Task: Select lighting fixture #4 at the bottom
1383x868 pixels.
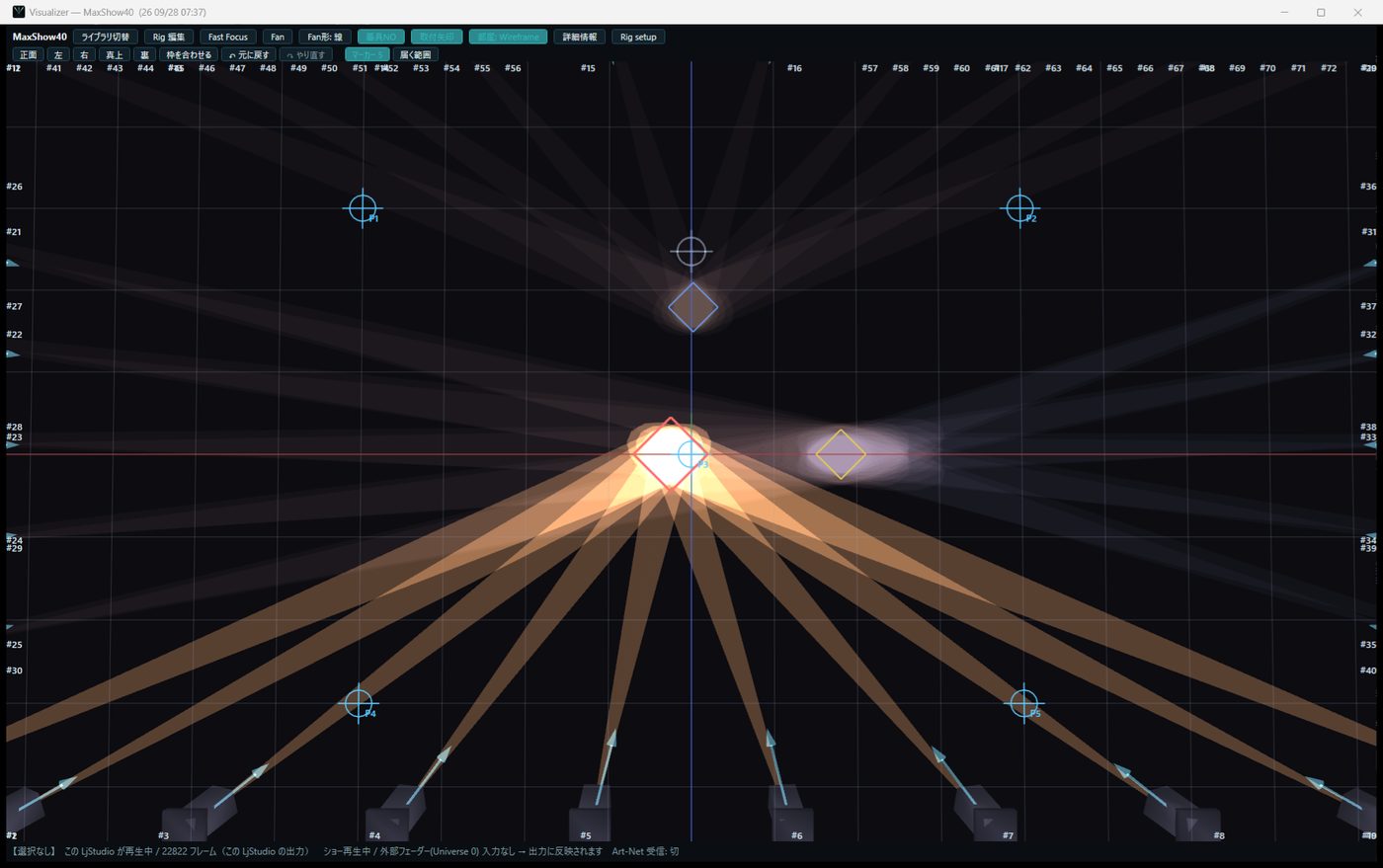Action: [x=395, y=815]
